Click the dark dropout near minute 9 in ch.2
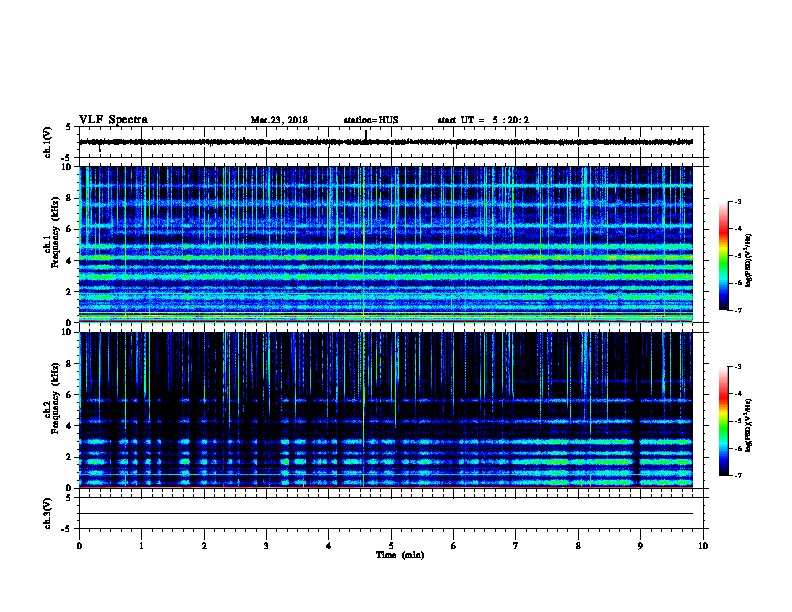The width and height of the screenshot is (792, 612). (636, 444)
